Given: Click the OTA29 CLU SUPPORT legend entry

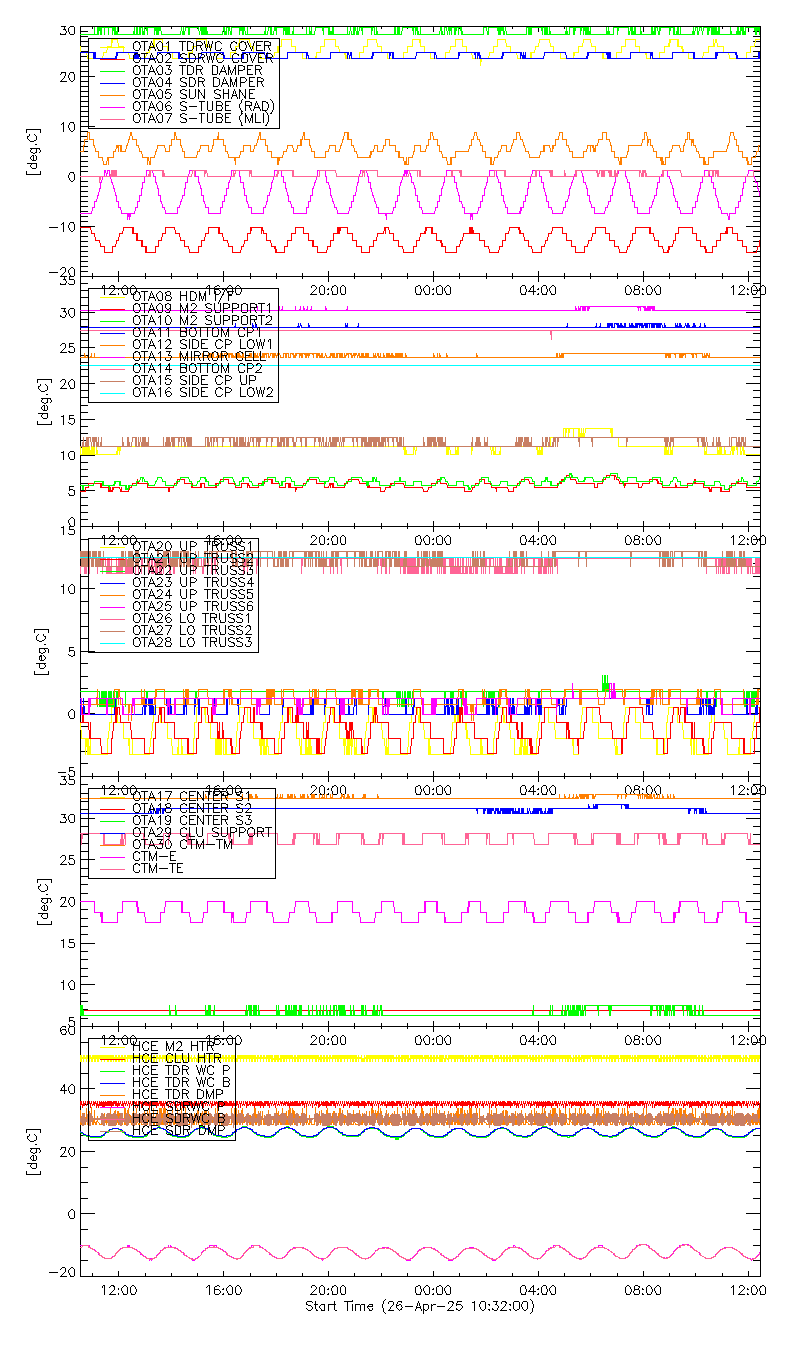Looking at the screenshot, I should (x=202, y=832).
